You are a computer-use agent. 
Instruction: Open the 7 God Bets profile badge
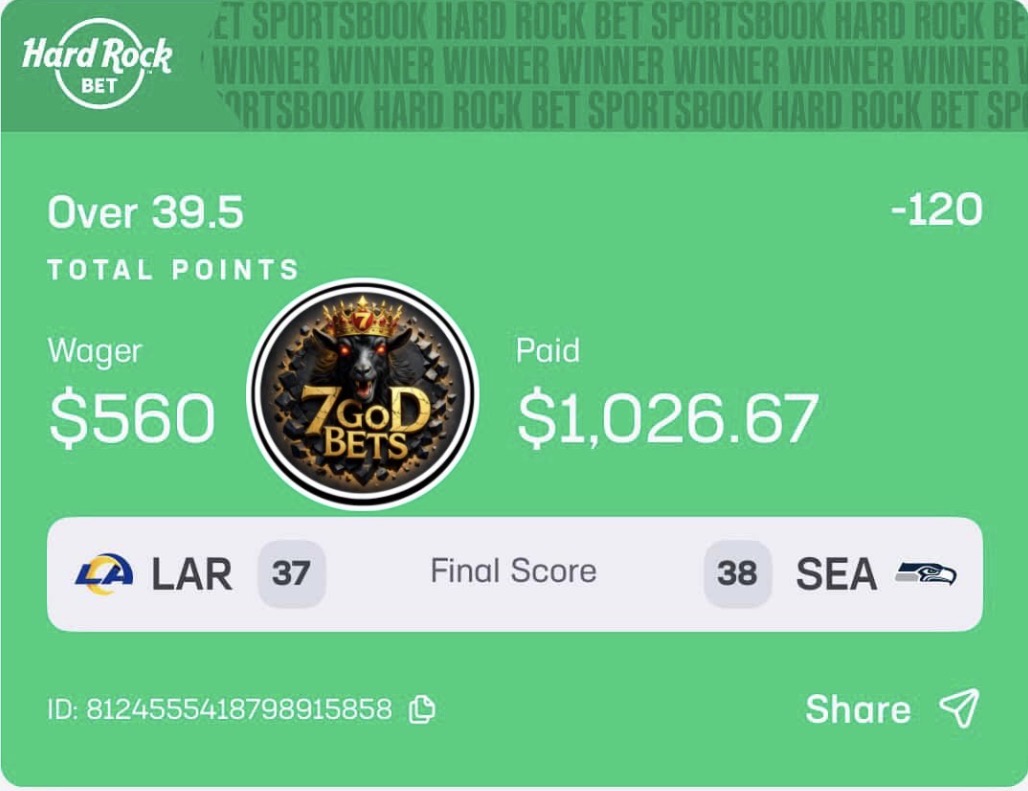click(x=362, y=394)
